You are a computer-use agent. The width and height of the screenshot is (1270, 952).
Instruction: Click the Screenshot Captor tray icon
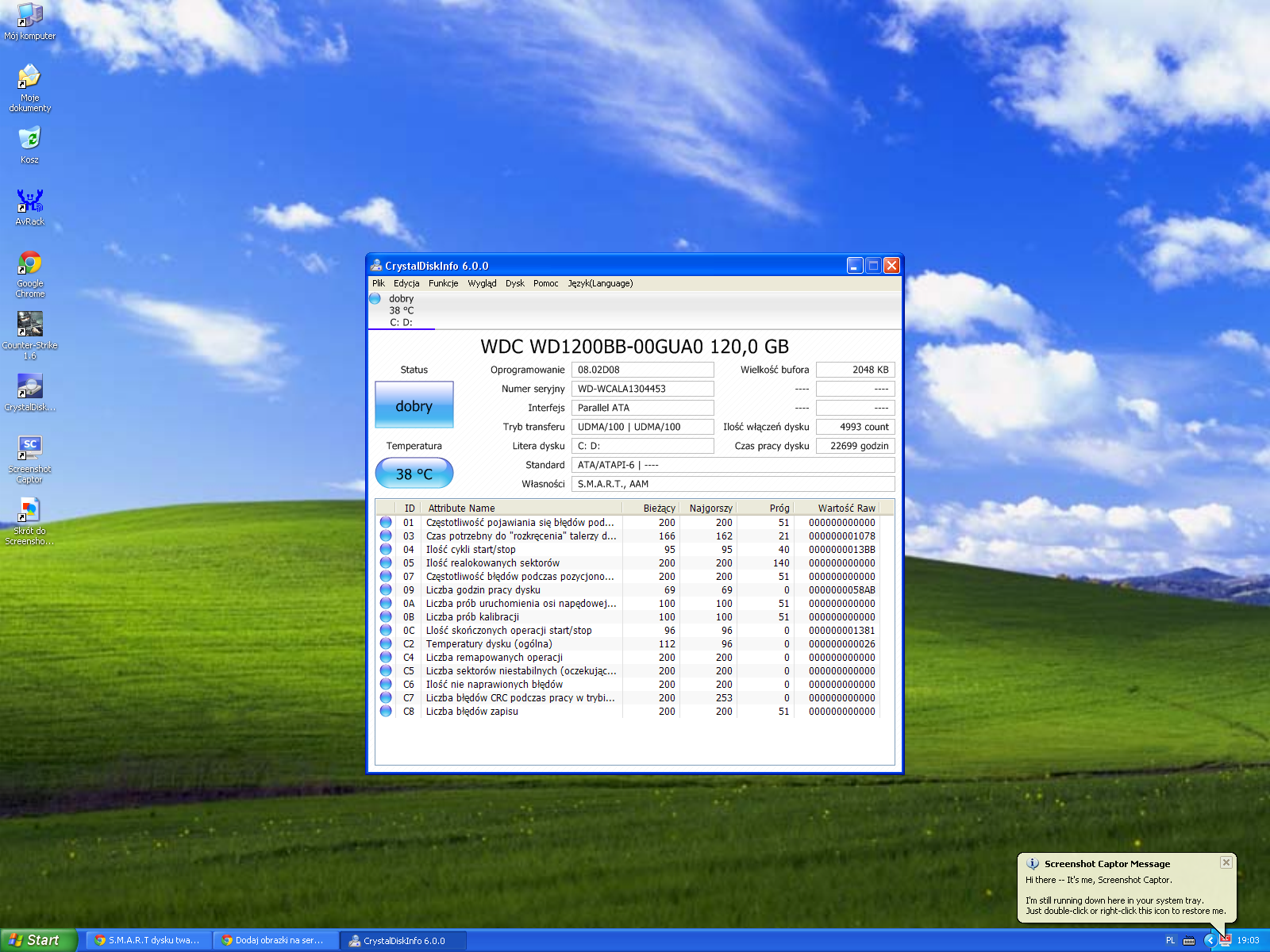1226,940
